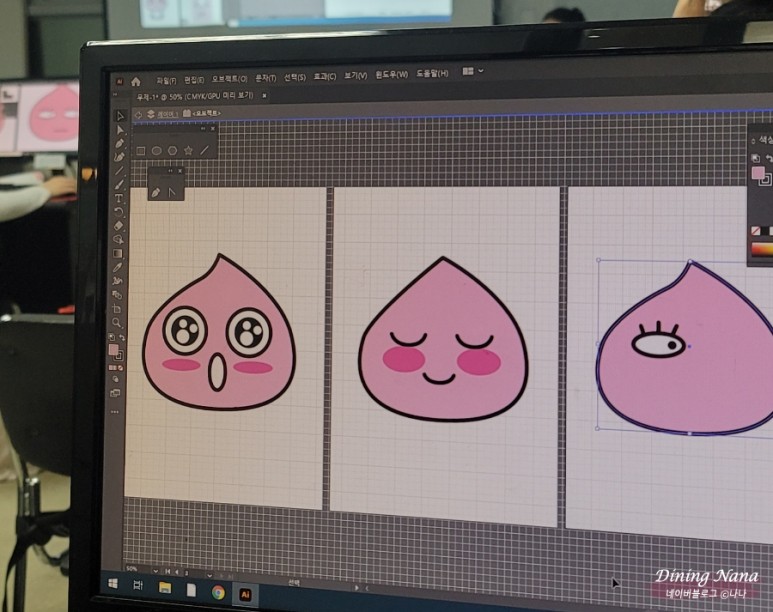The image size is (773, 612).
Task: Select the Gradient tool
Action: [118, 253]
